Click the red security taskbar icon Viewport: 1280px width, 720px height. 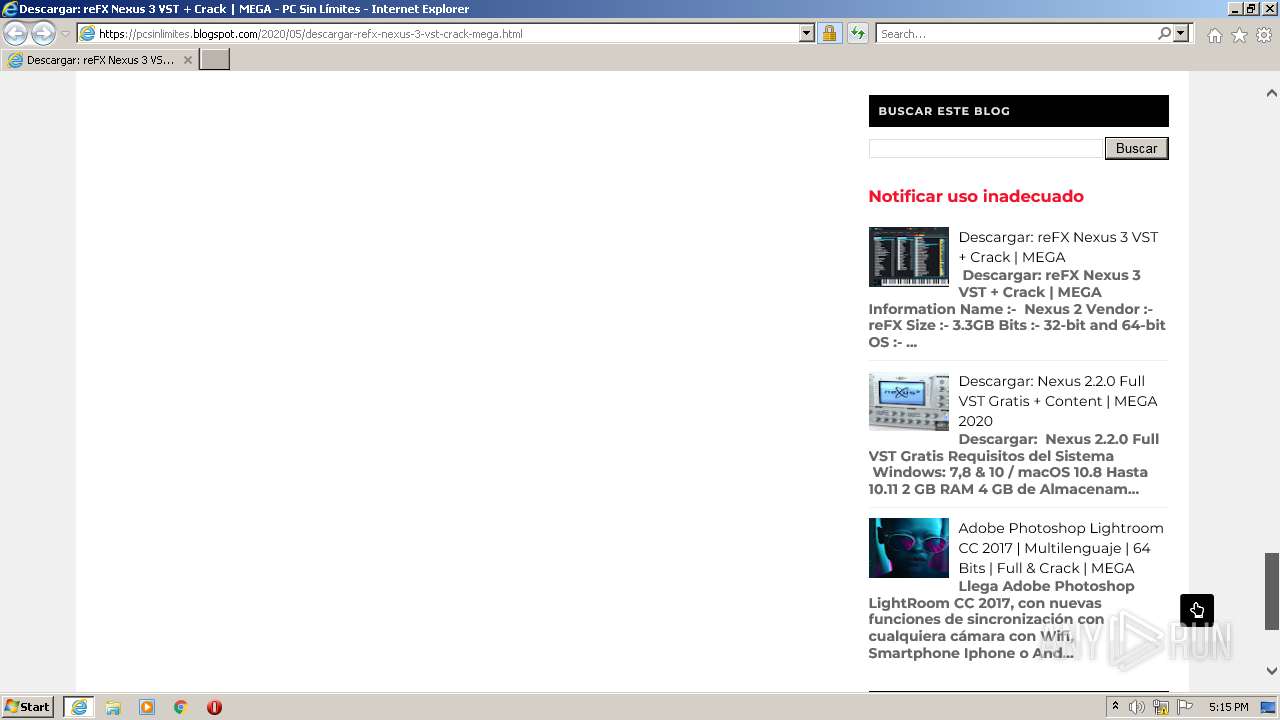click(x=214, y=707)
